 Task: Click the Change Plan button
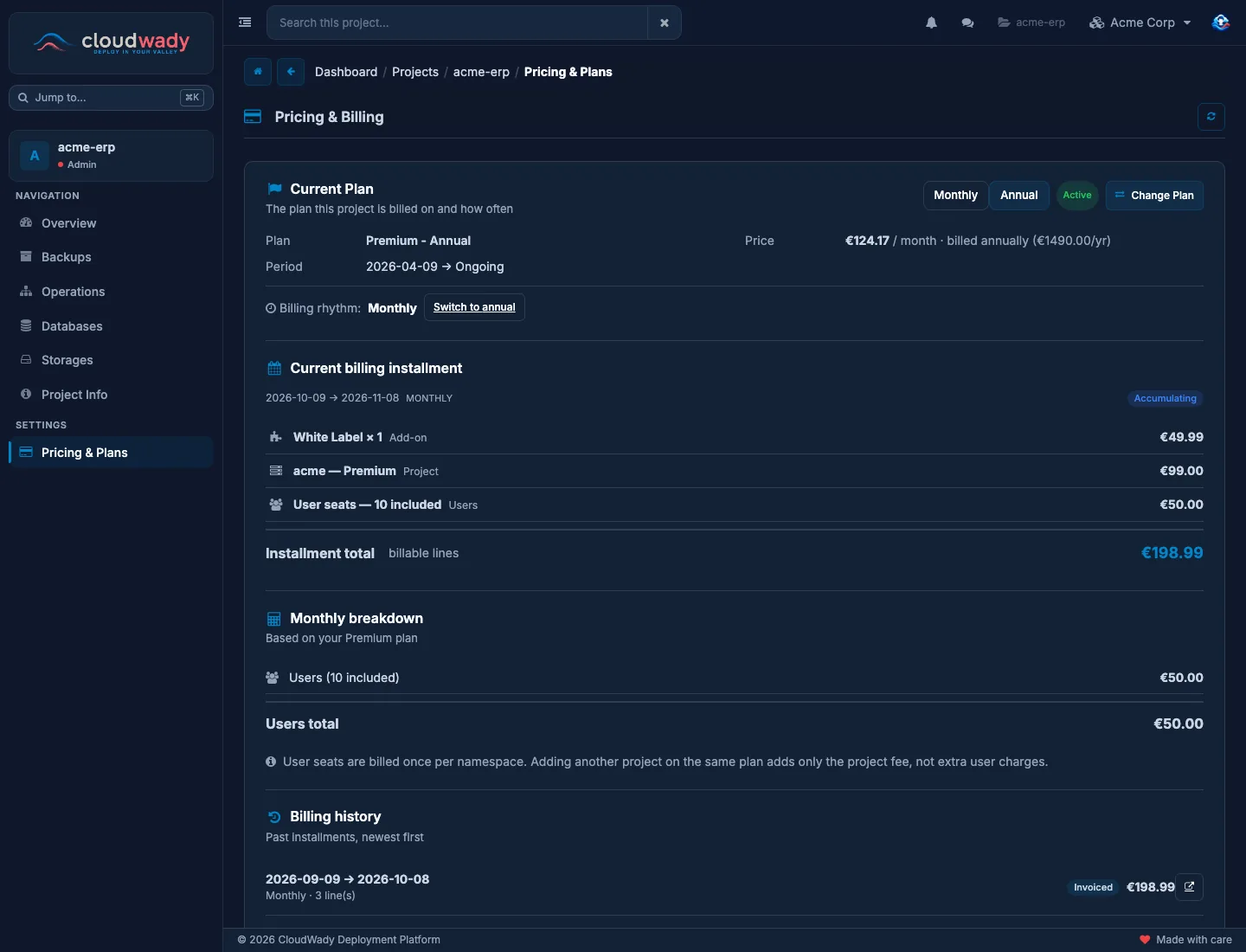pos(1154,196)
